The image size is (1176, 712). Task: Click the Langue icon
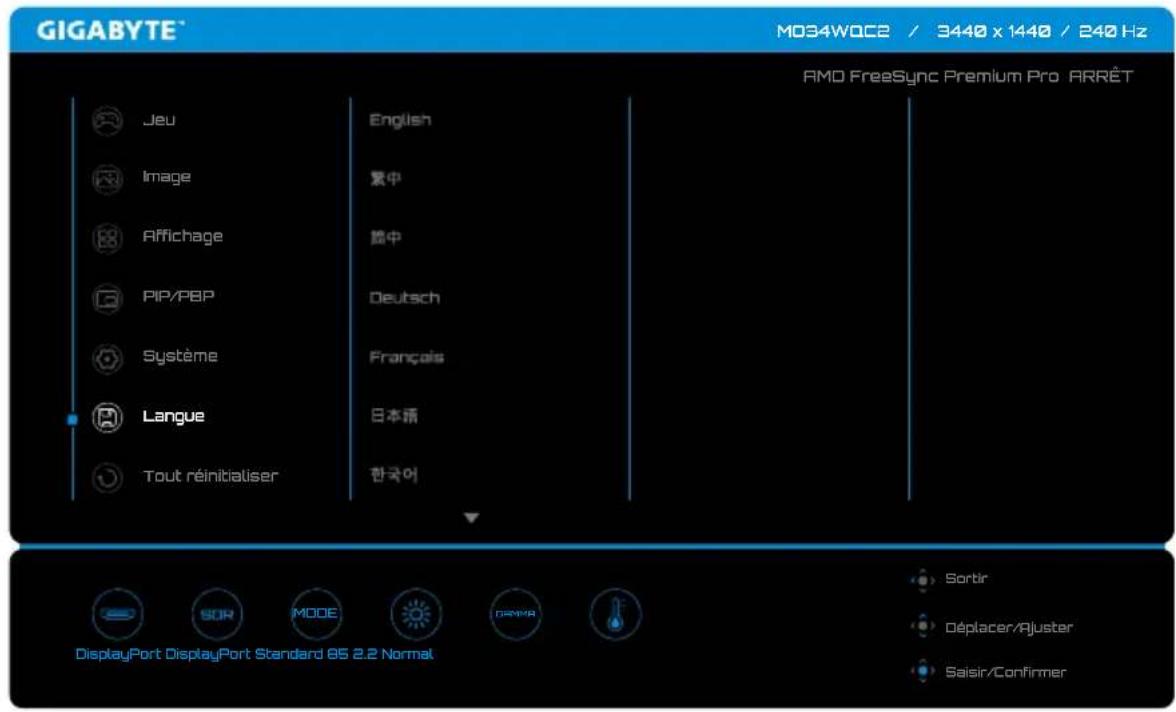click(107, 417)
